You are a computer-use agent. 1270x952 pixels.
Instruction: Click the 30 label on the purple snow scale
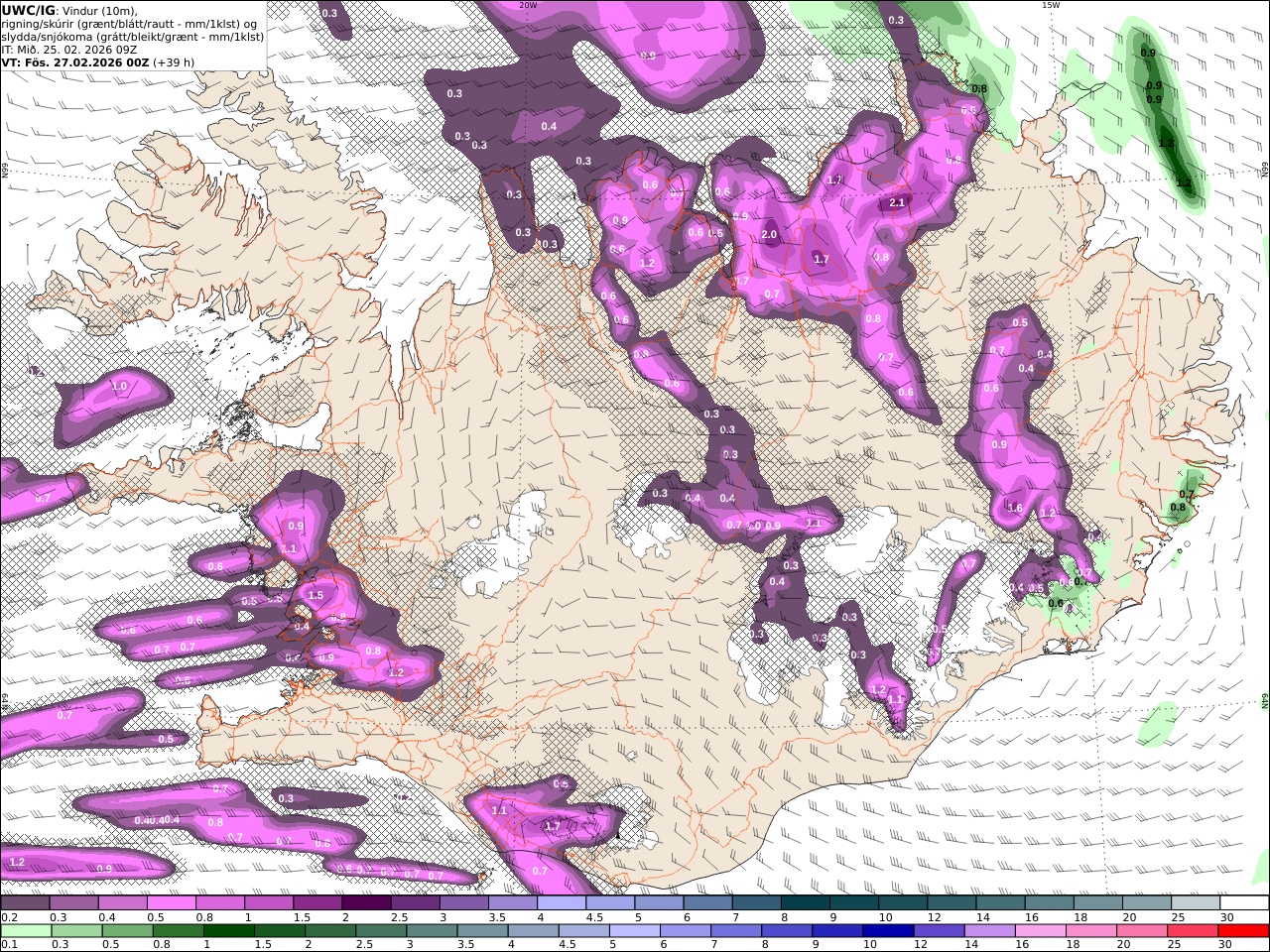[1226, 917]
